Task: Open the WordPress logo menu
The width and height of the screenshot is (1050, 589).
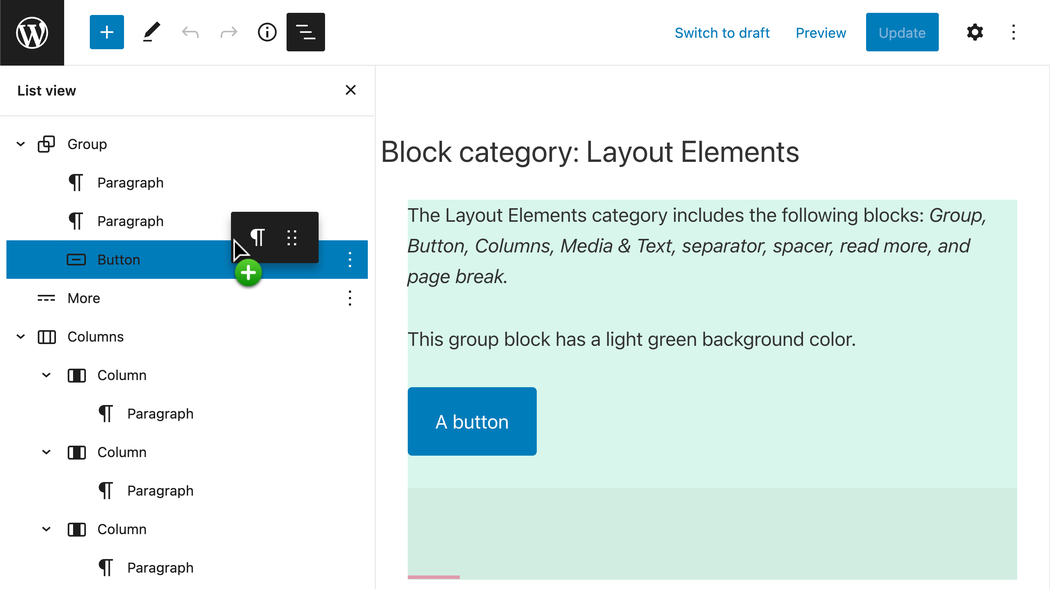Action: 32,32
